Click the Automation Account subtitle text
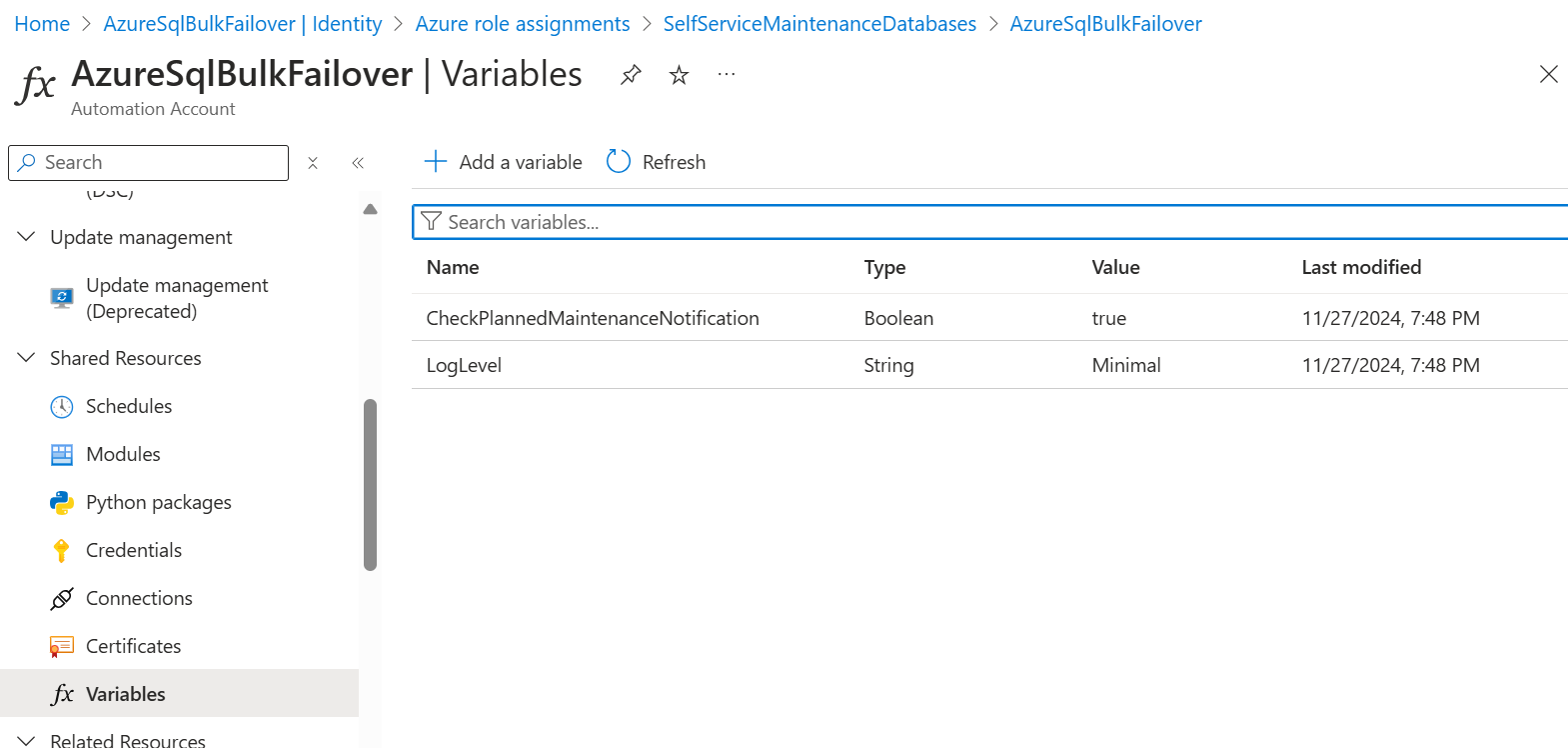1568x748 pixels. coord(153,109)
